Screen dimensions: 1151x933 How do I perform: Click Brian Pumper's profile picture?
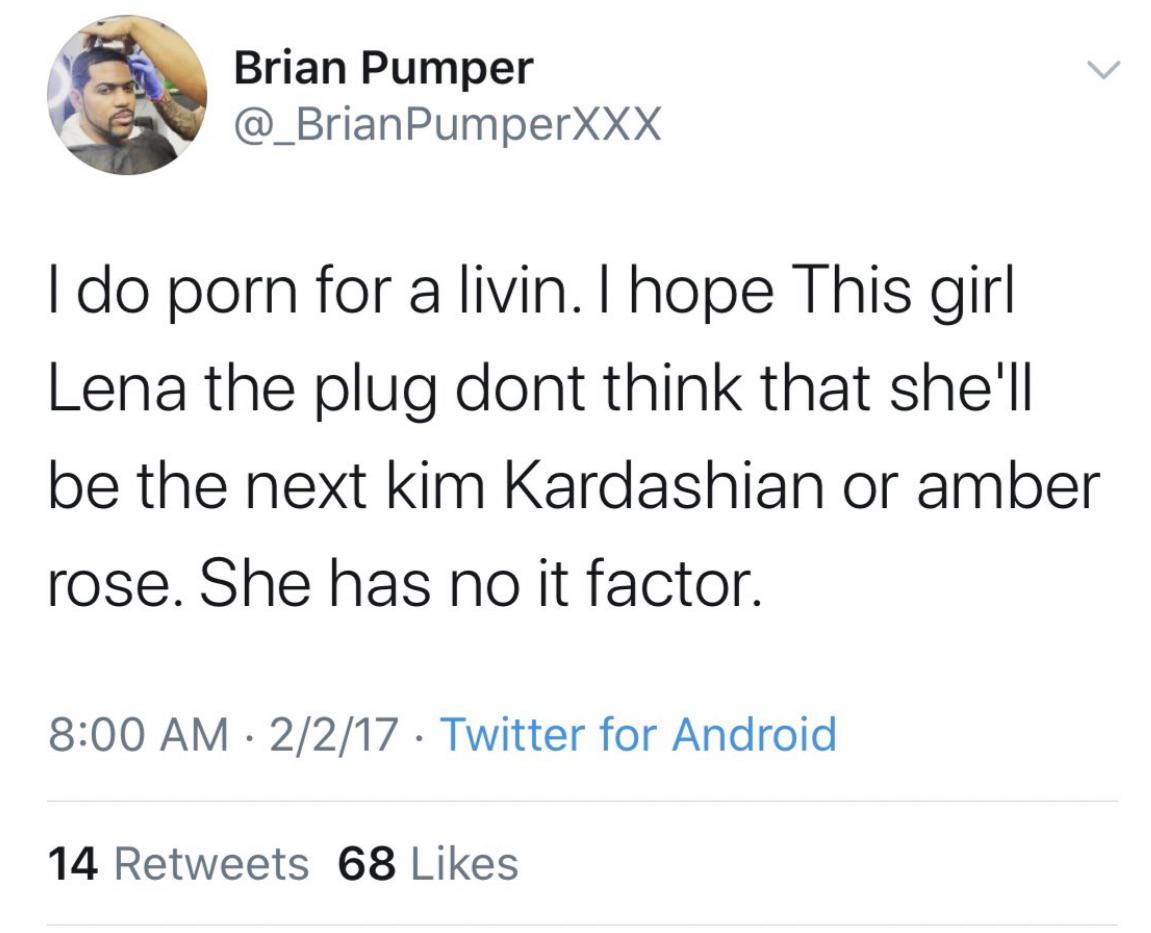click(125, 94)
